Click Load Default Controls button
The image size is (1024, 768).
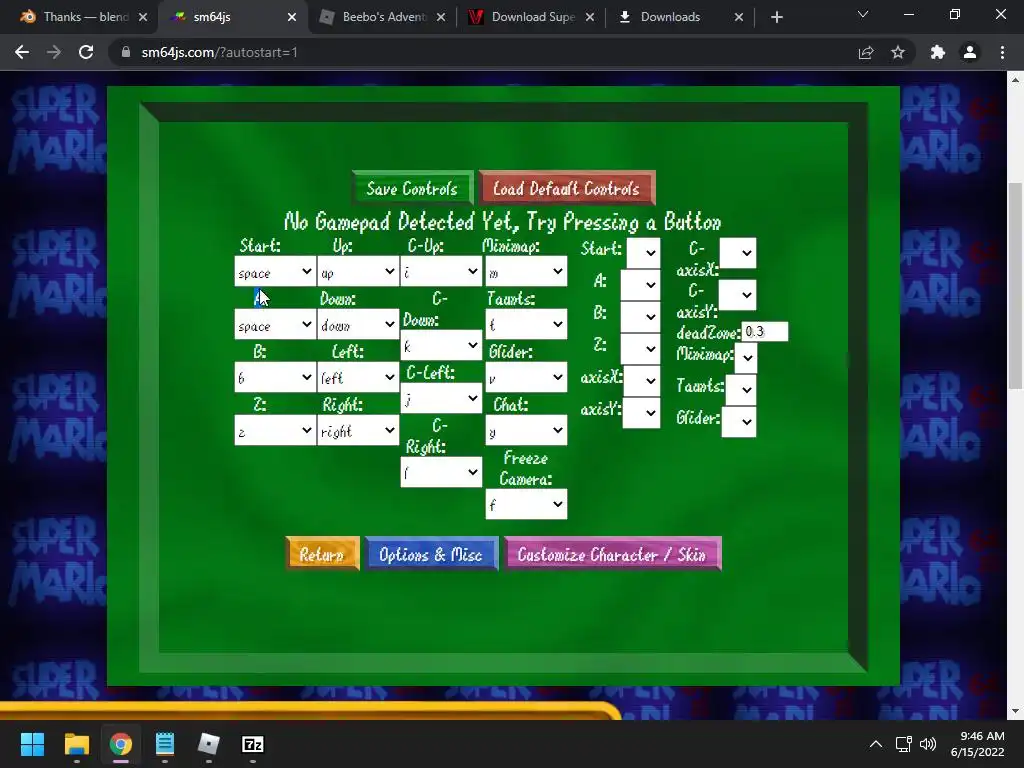566,188
